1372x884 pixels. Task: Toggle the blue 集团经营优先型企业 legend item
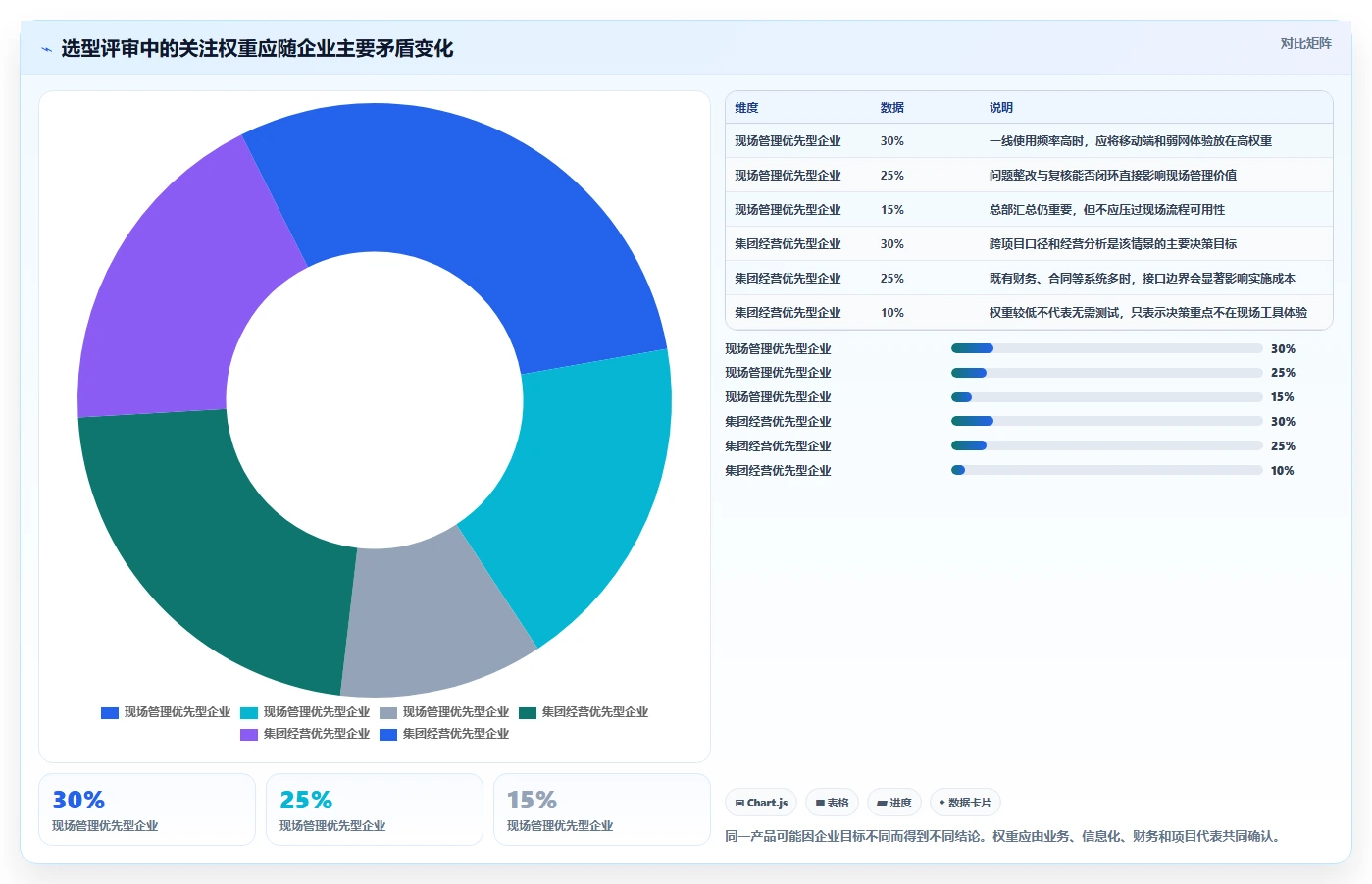coord(444,734)
